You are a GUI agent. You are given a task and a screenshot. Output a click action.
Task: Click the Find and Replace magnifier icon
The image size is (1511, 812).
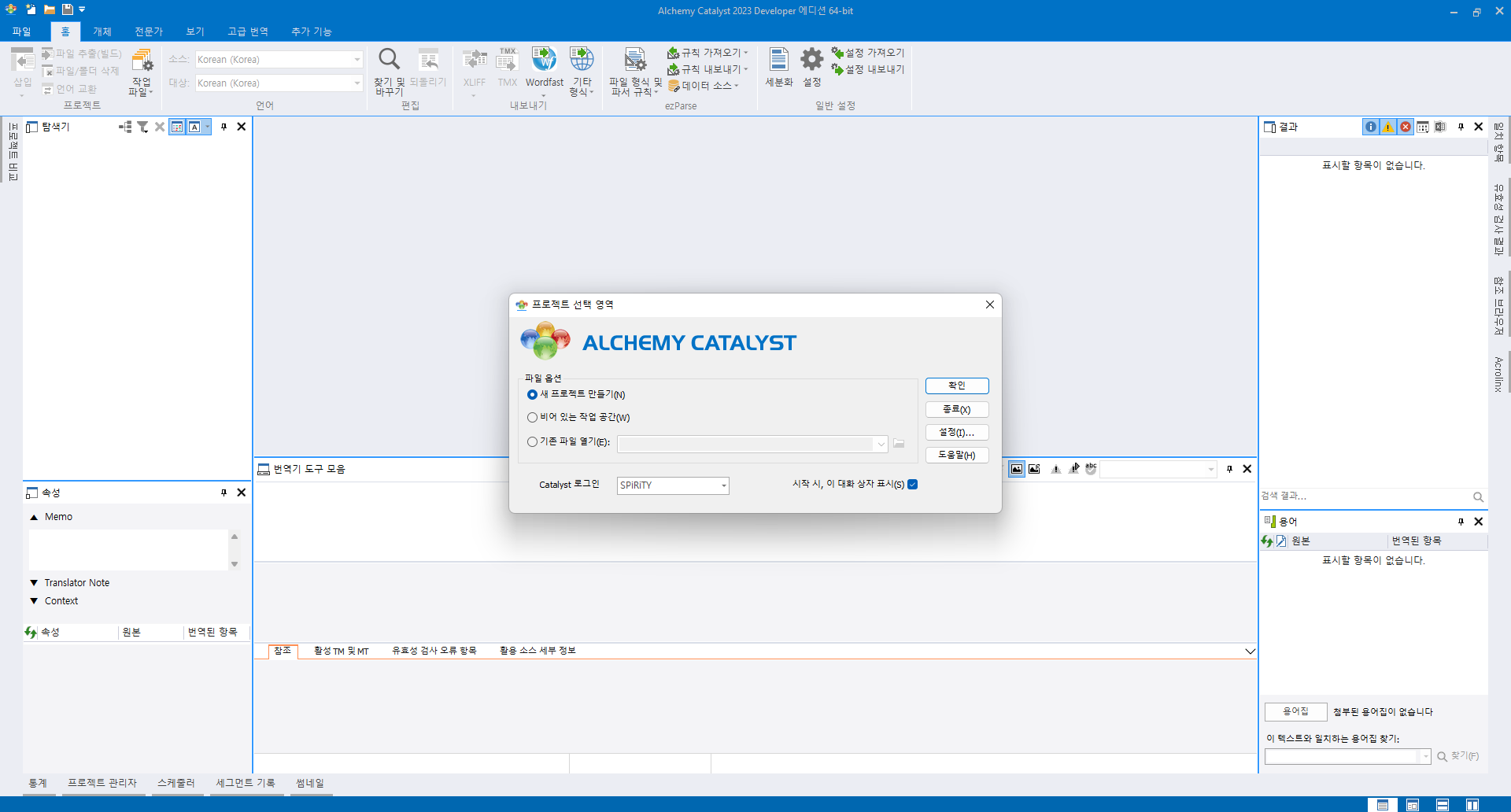tap(390, 59)
